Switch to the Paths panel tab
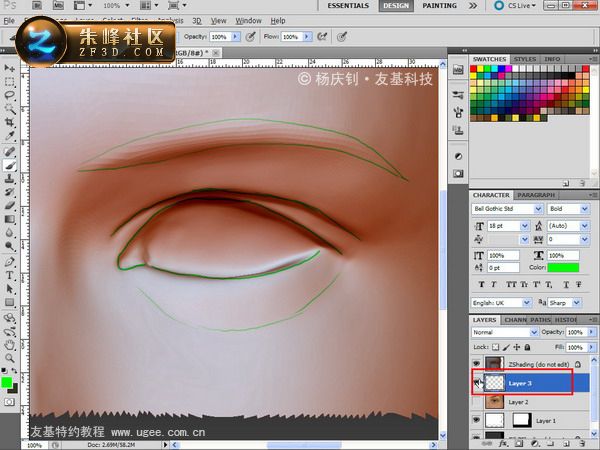 tap(541, 320)
